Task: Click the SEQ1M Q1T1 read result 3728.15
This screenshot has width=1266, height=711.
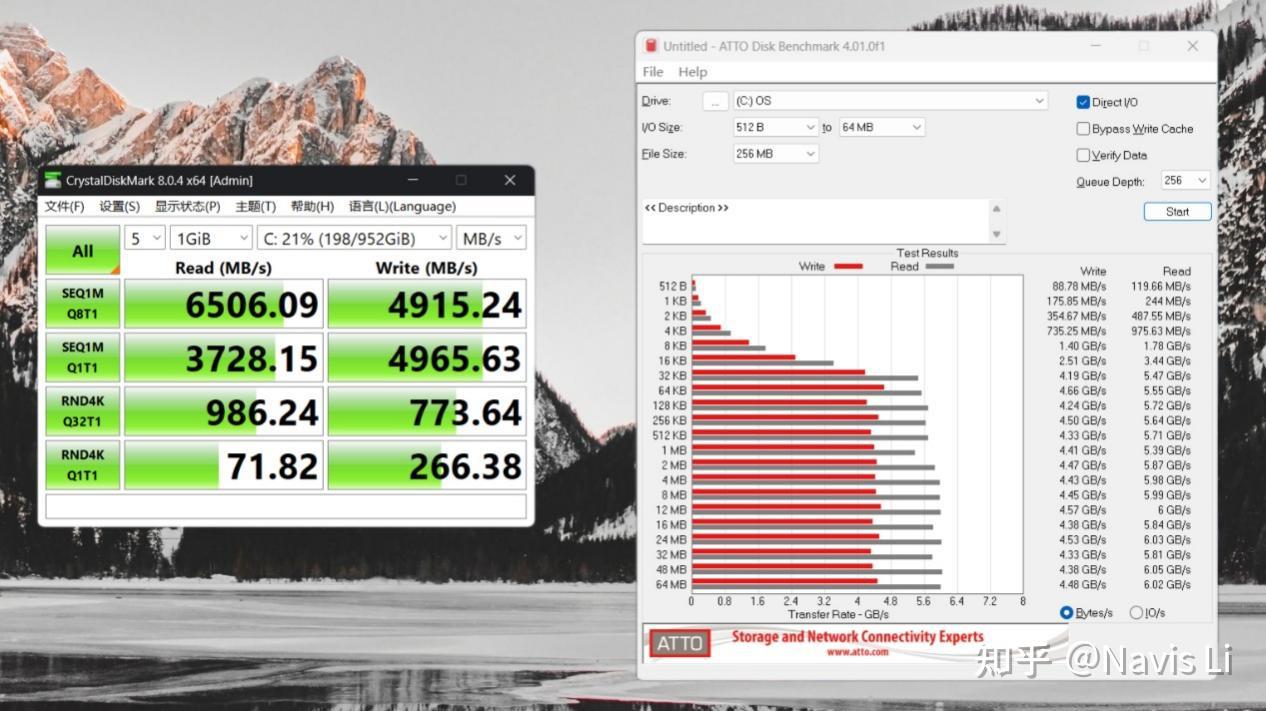Action: (223, 358)
